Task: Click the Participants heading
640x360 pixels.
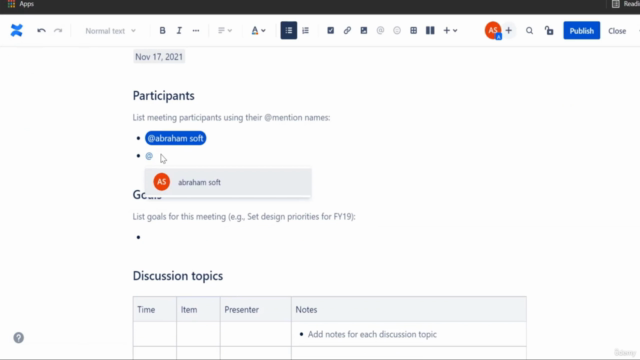Action: 164,96
